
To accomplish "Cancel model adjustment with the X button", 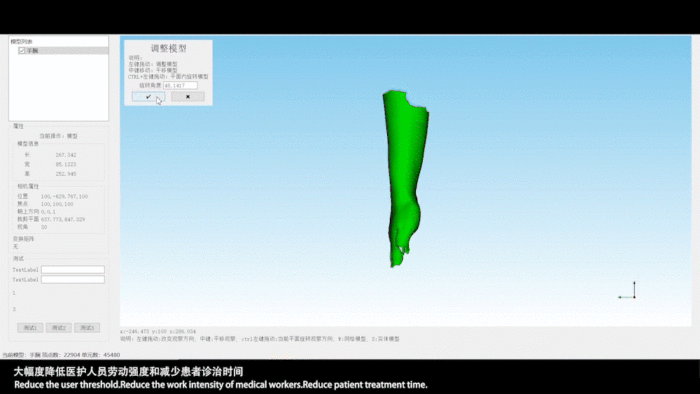I will pos(188,97).
